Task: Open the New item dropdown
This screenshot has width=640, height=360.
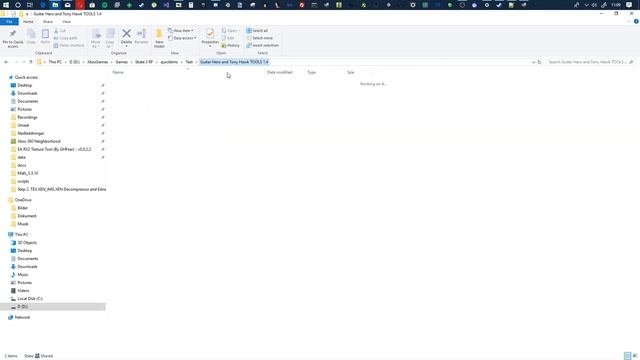Action: click(181, 31)
